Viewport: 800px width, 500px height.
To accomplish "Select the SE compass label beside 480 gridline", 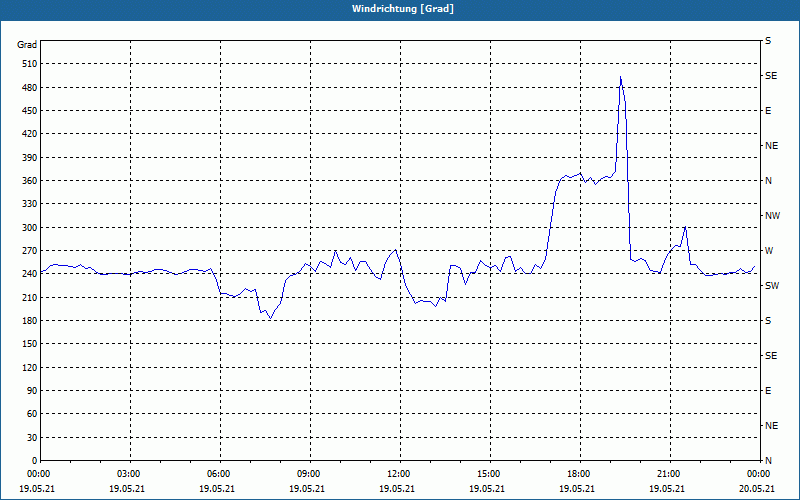I will 771,76.
